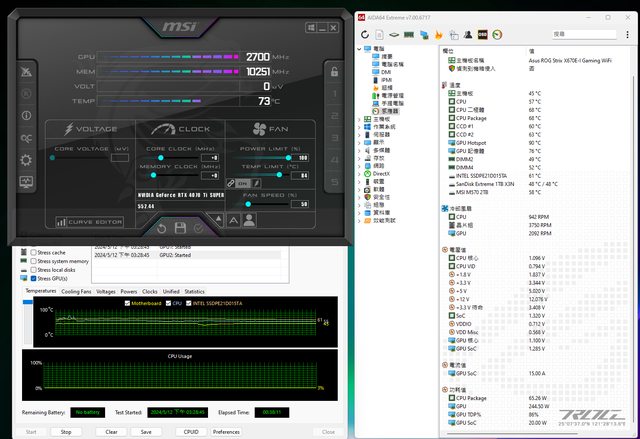Enable the Stress system memory checkbox
Image resolution: width=640 pixels, height=439 pixels.
(x=34, y=261)
